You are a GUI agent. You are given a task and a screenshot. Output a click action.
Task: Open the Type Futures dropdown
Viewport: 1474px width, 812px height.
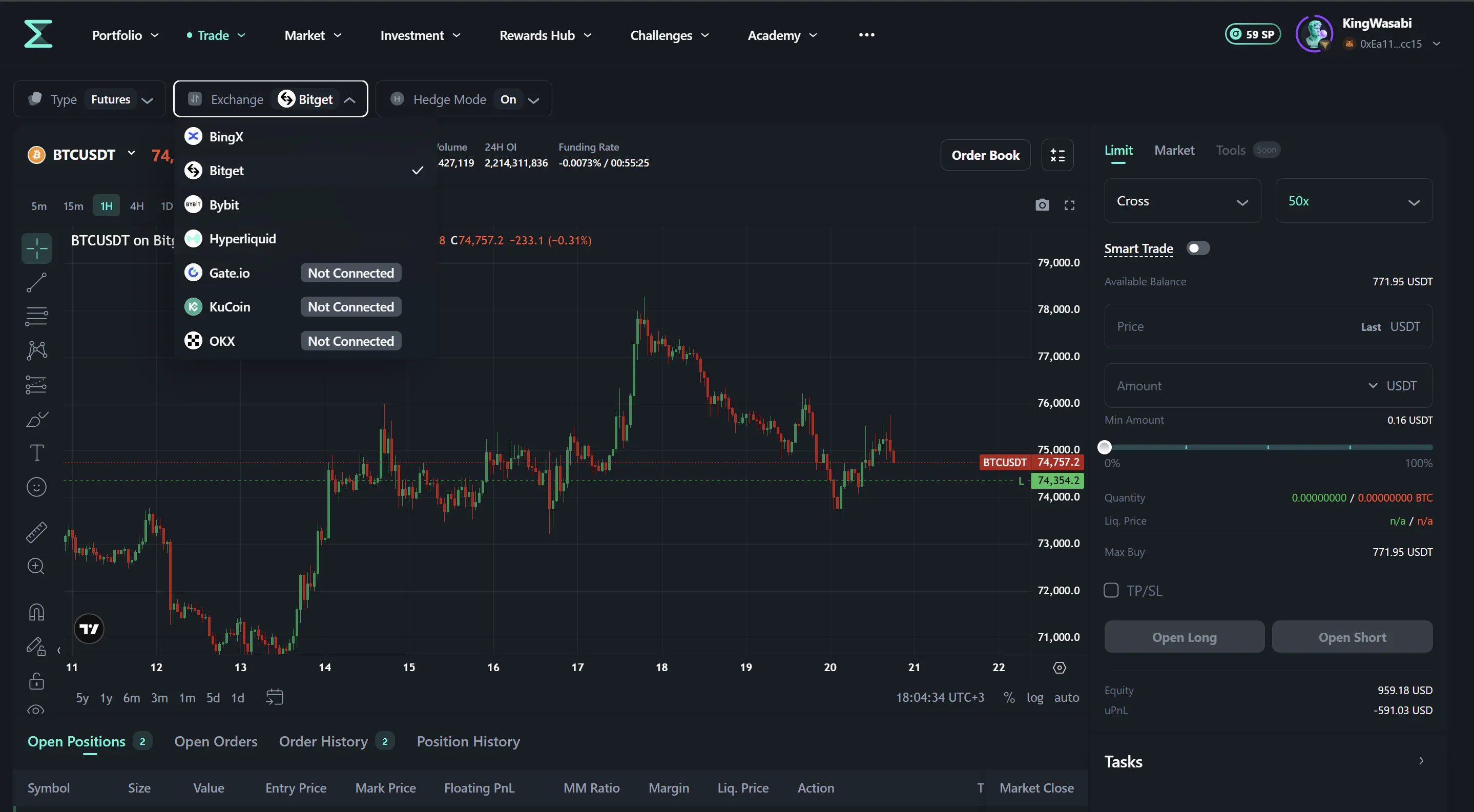click(90, 99)
